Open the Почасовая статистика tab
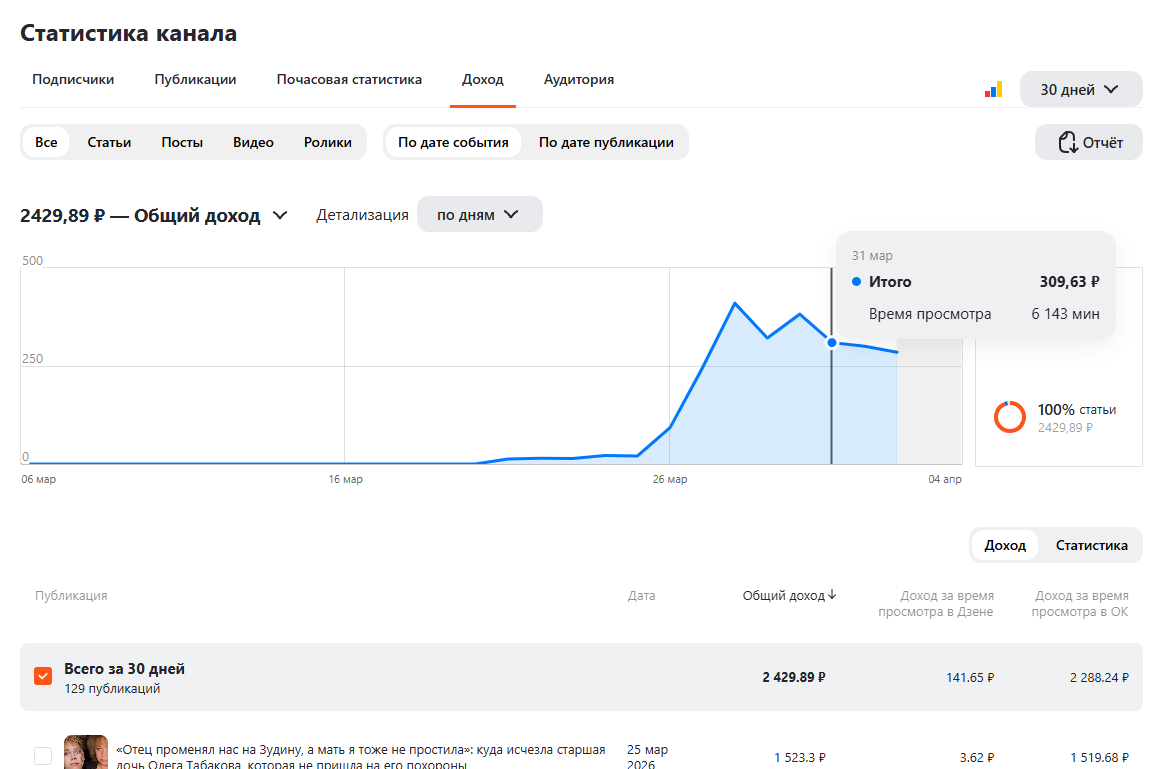Image resolution: width=1160 pixels, height=769 pixels. tap(349, 79)
